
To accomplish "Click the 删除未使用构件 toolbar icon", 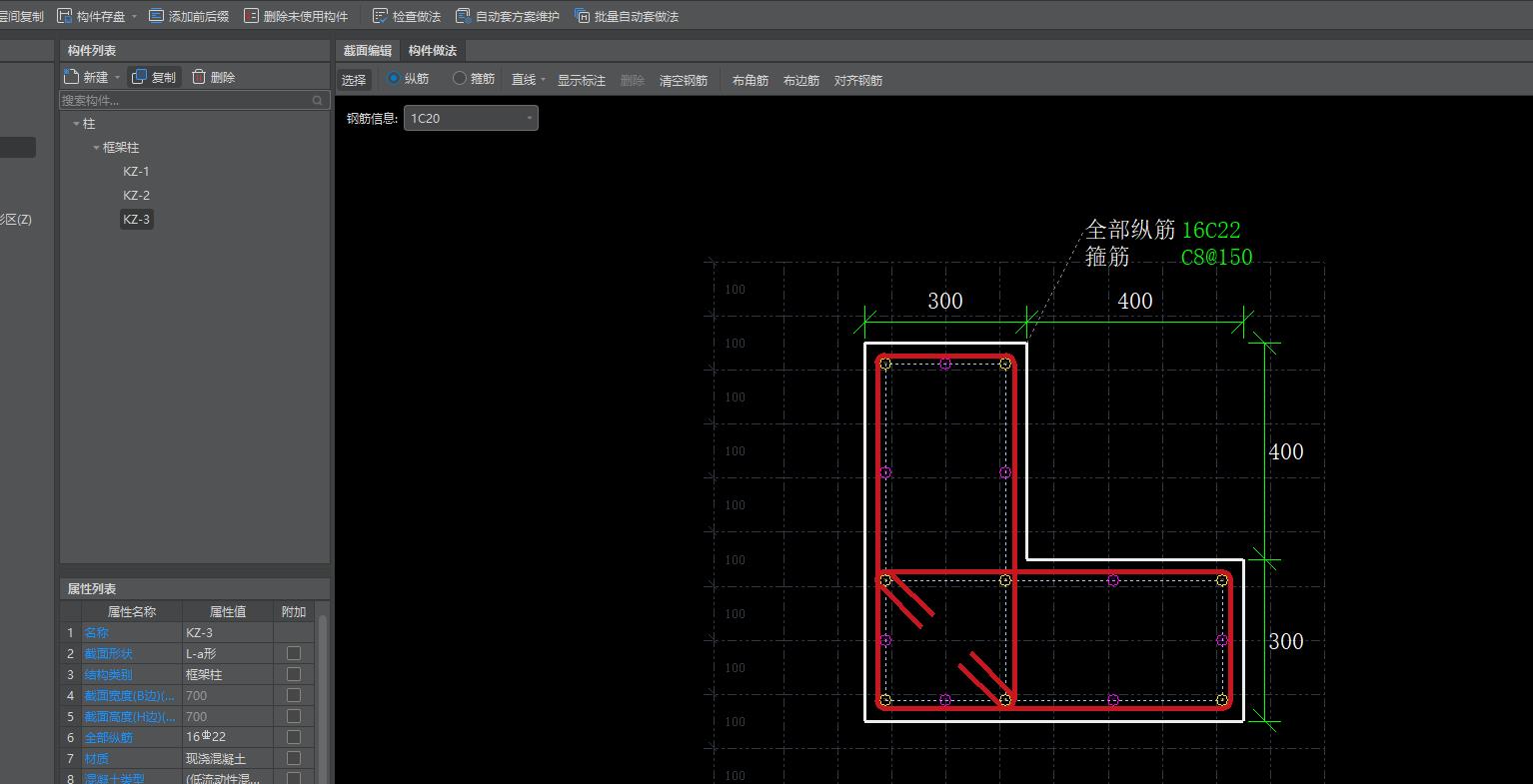I will (251, 16).
